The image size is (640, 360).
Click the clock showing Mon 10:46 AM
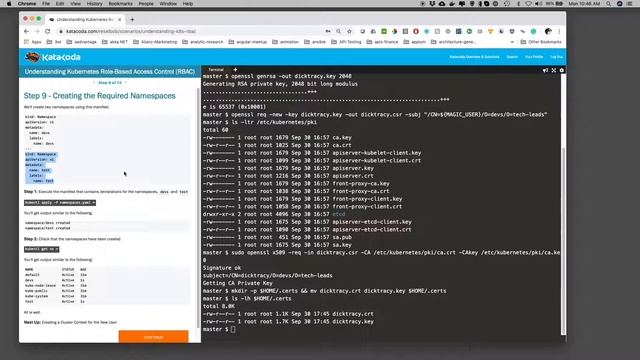584,4
